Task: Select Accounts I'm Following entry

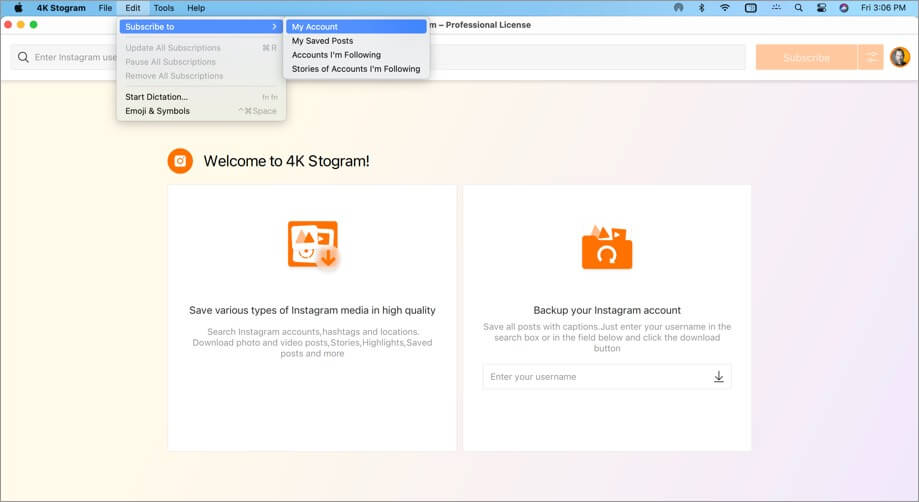Action: click(x=356, y=54)
